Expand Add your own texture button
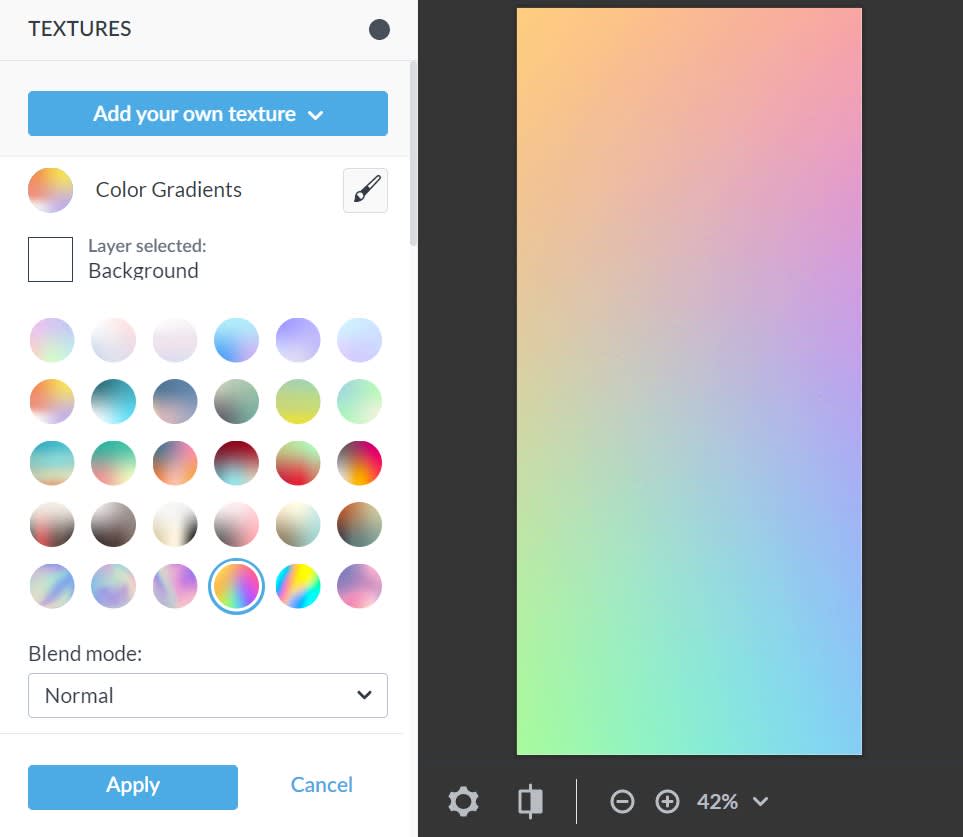This screenshot has height=837, width=963. point(208,114)
